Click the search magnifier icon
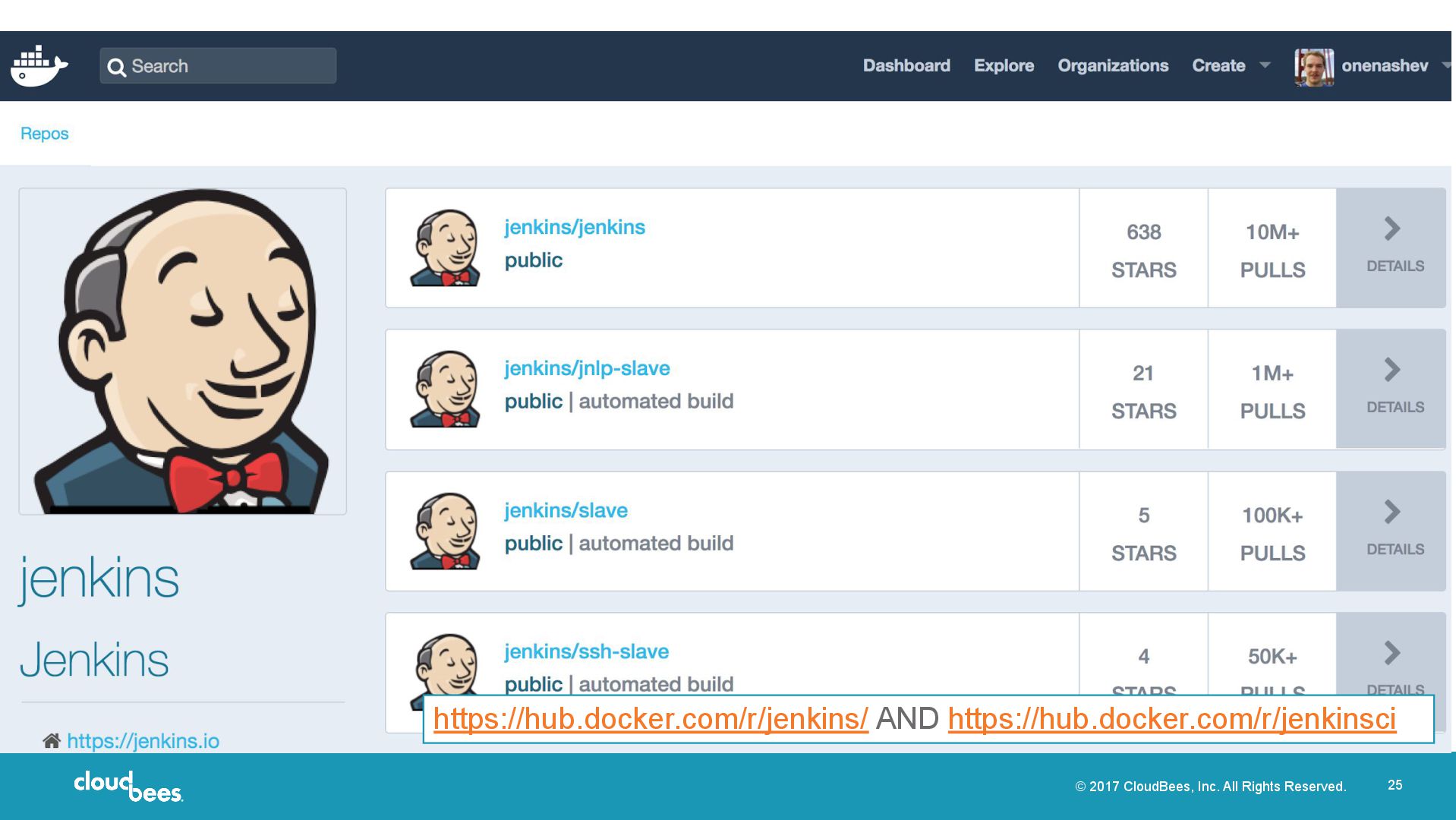This screenshot has height=820, width=1456. pos(116,68)
